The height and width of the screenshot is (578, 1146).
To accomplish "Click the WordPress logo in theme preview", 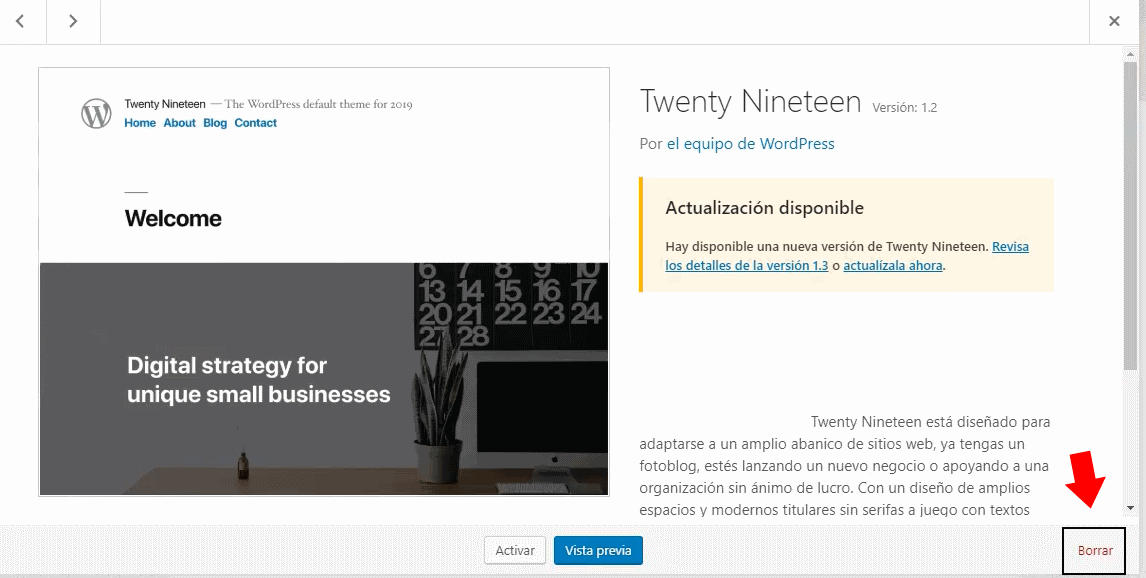I will (x=96, y=113).
